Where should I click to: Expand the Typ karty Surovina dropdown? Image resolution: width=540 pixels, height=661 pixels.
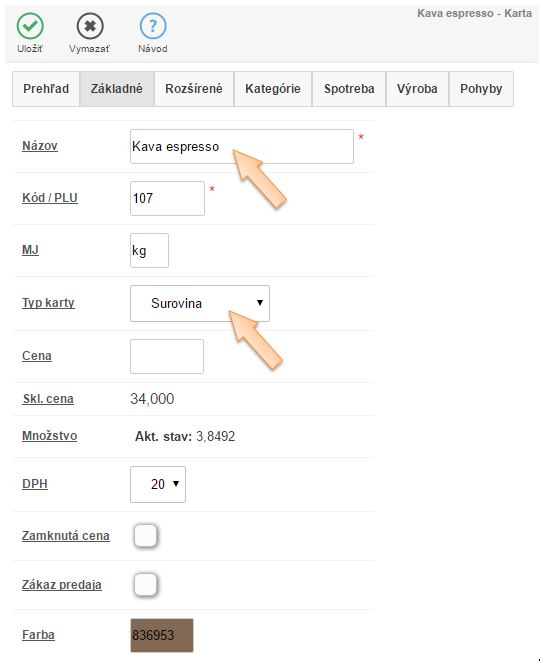pyautogui.click(x=200, y=303)
